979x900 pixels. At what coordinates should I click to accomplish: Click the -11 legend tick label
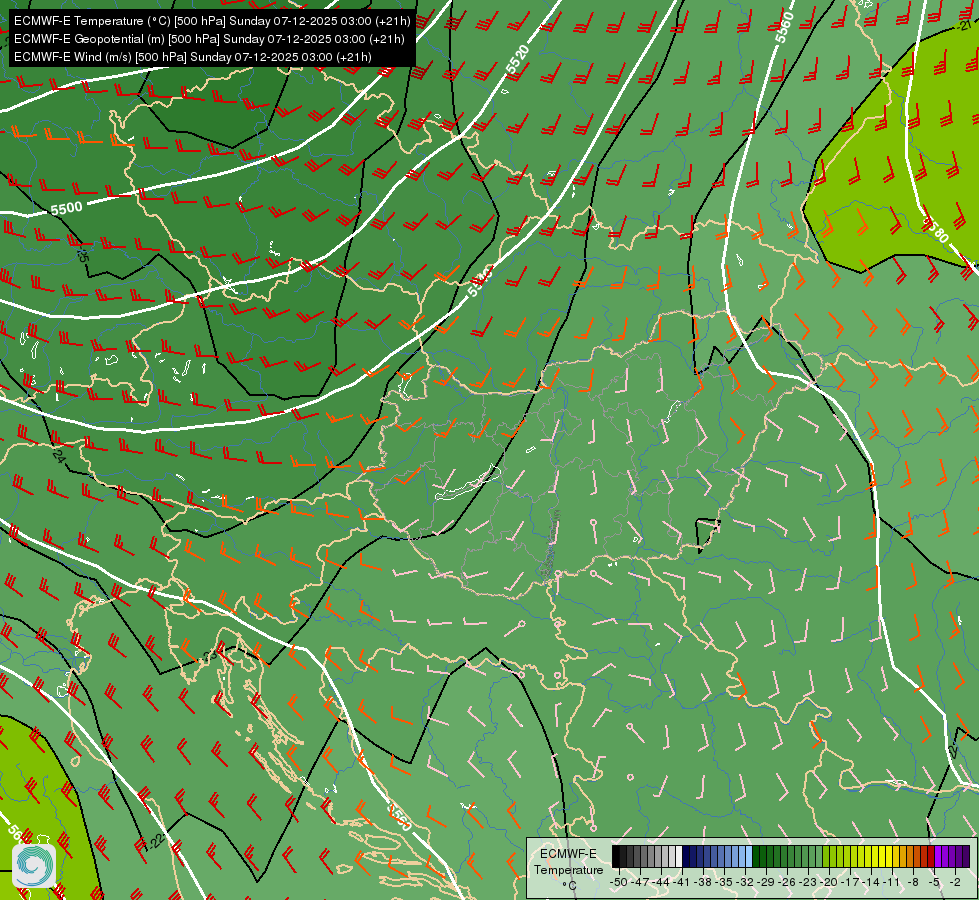tap(892, 883)
